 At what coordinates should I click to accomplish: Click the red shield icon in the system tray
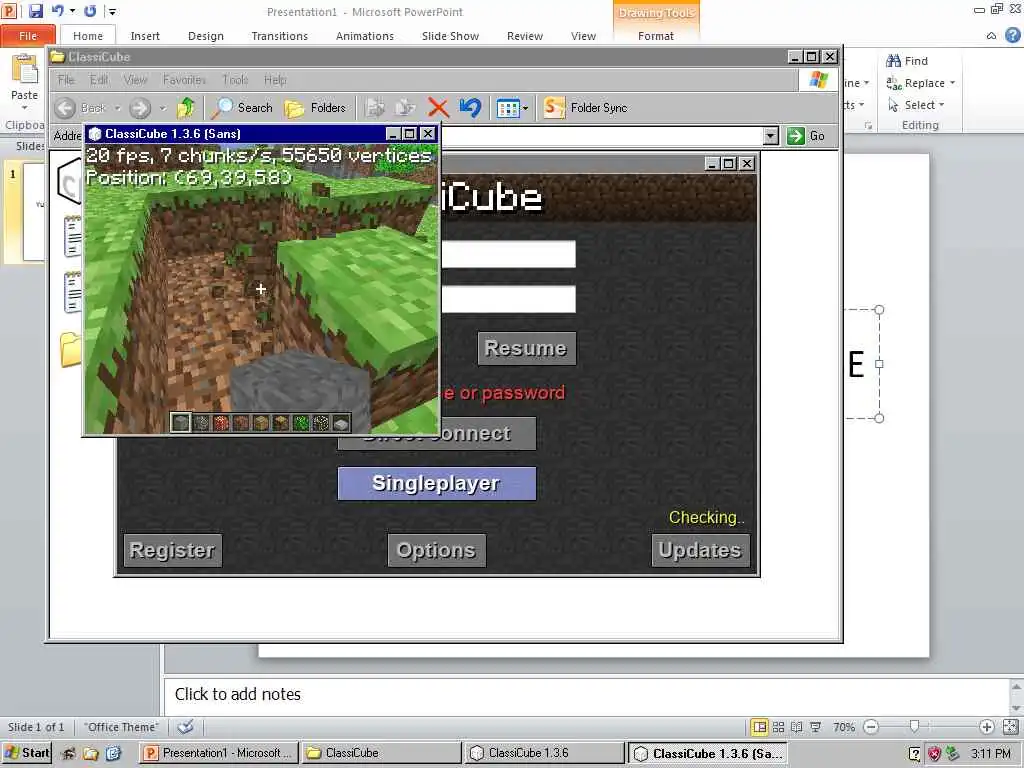[x=935, y=754]
